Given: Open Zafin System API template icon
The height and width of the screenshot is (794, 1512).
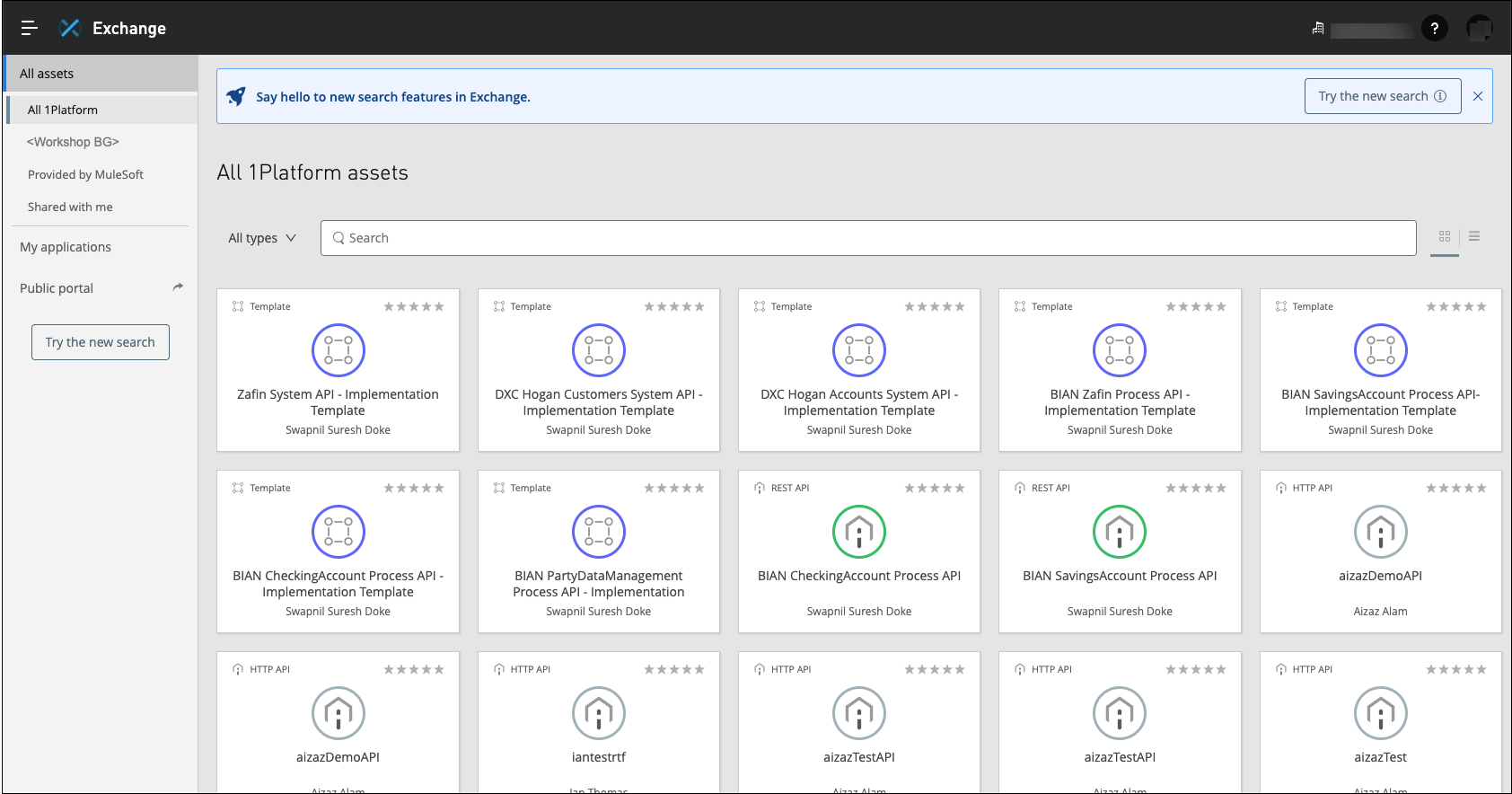Looking at the screenshot, I should pyautogui.click(x=338, y=350).
